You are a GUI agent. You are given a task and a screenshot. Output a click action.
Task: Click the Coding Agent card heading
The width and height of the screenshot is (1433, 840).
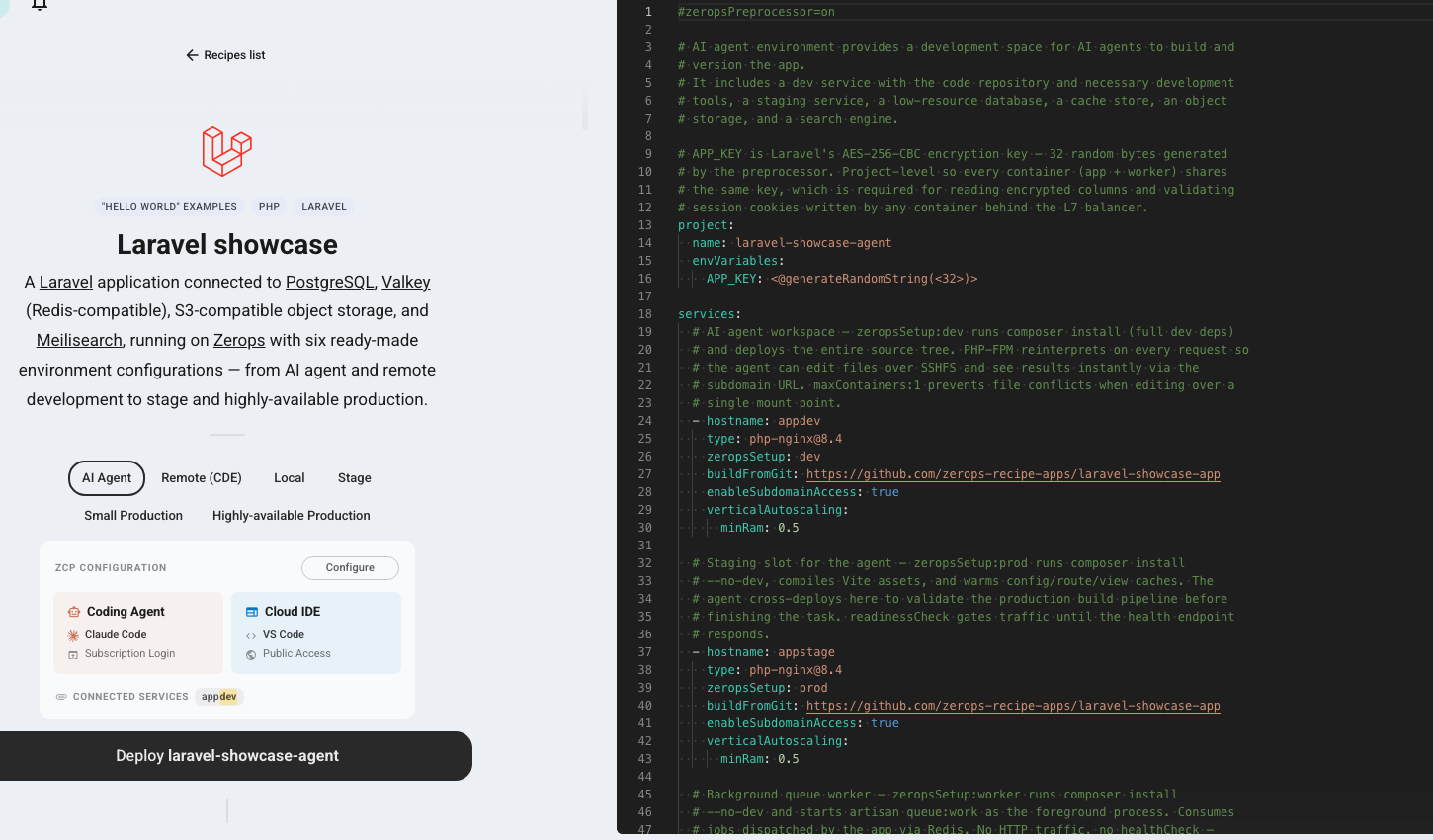126,612
